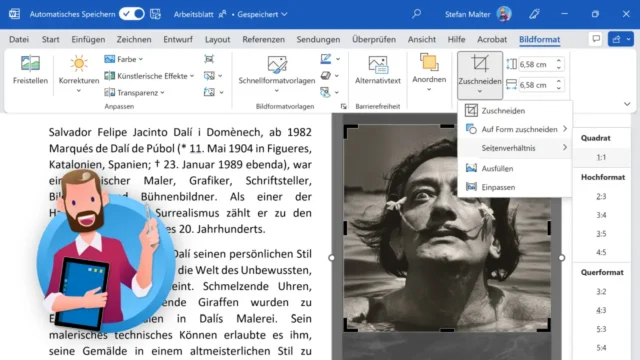Open Auf Form zuschneiden submenu
The width and height of the screenshot is (640, 360).
[514, 129]
